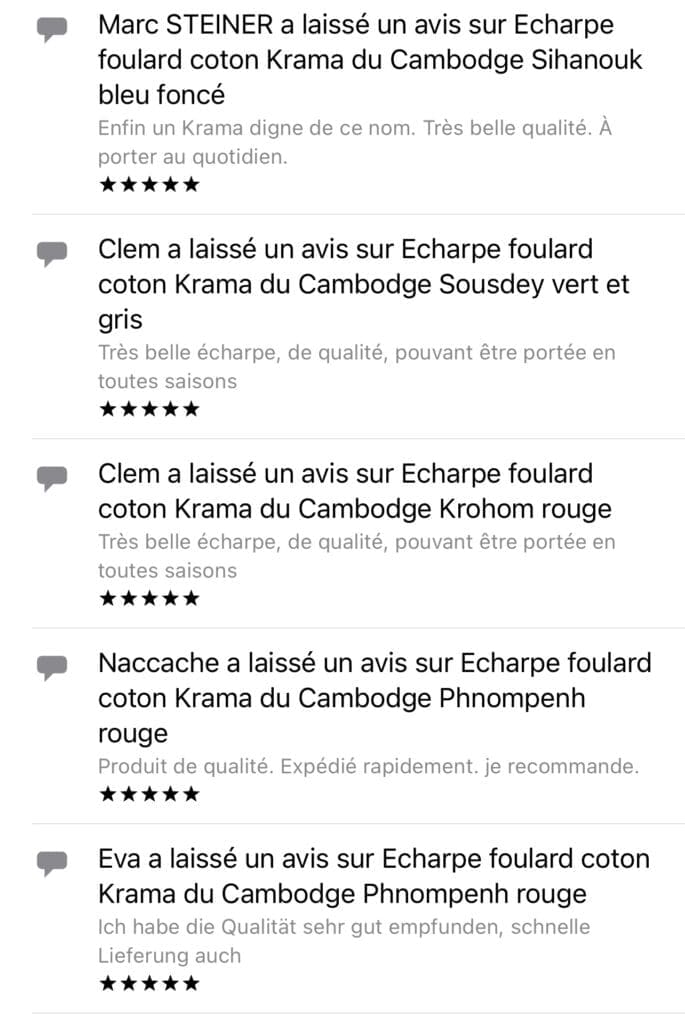Image resolution: width=685 pixels, height=1024 pixels.
Task: Click comment icon beside Eva's review
Action: [x=52, y=863]
